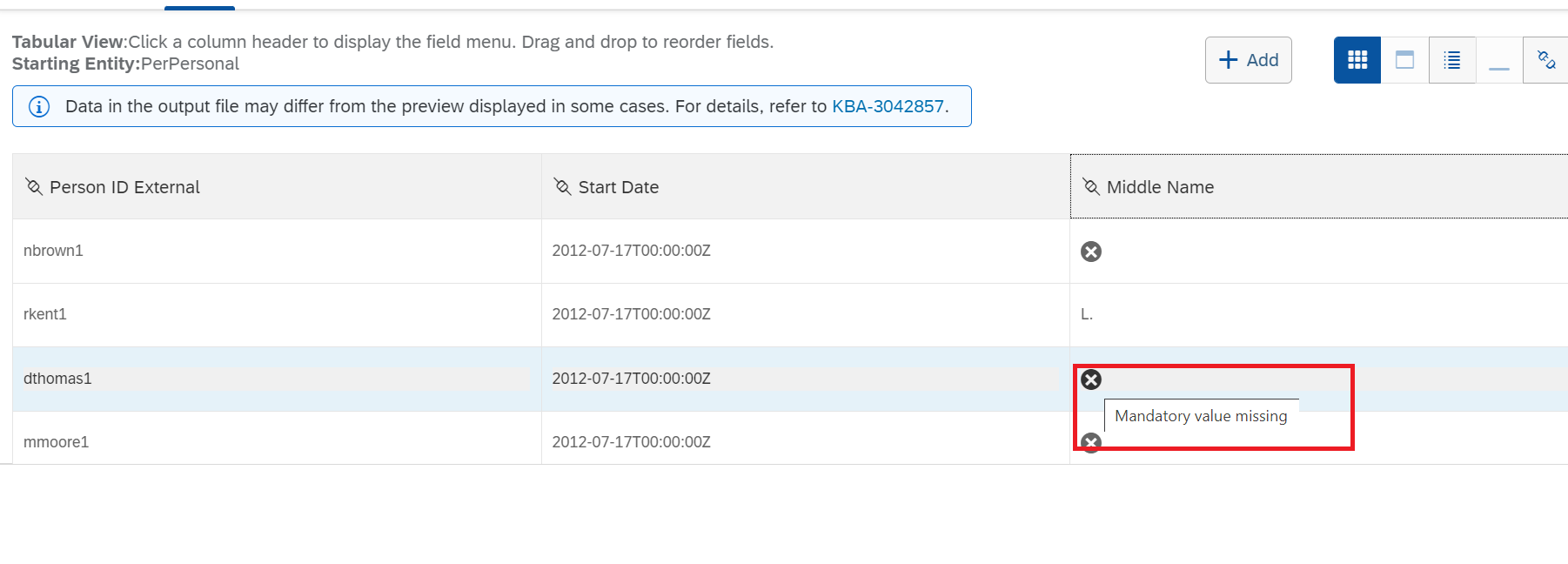
Task: Click the underline minimize-style toolbar icon
Action: pyautogui.click(x=1499, y=60)
